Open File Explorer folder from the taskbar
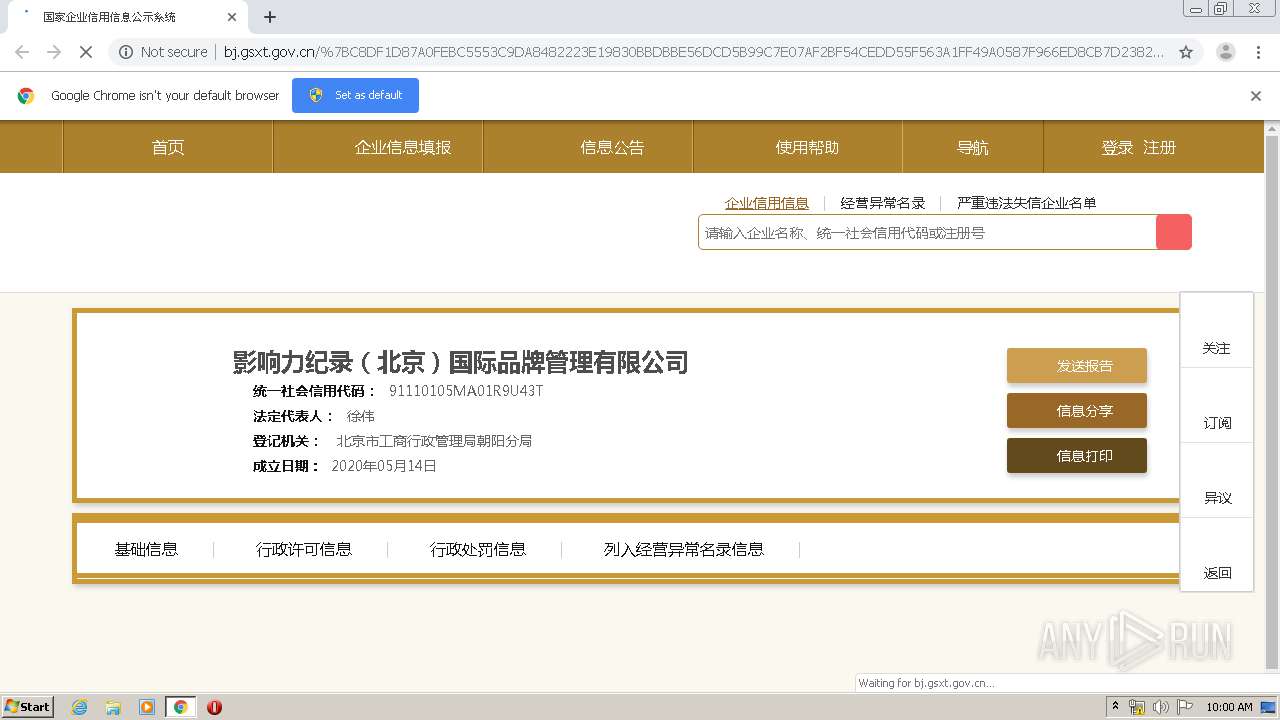This screenshot has width=1280, height=720. 113,707
